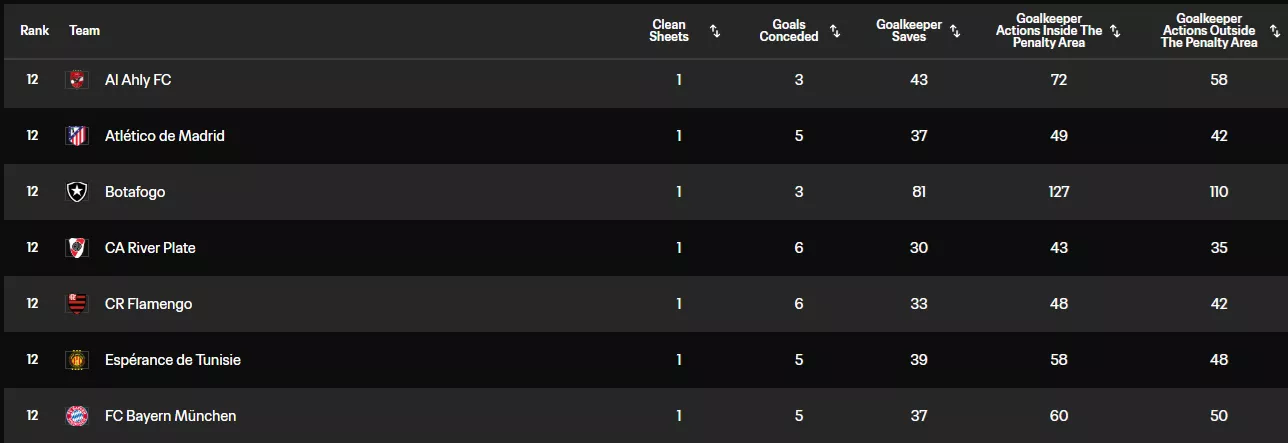Click the Goalkeeper Saves column header text

(x=909, y=31)
